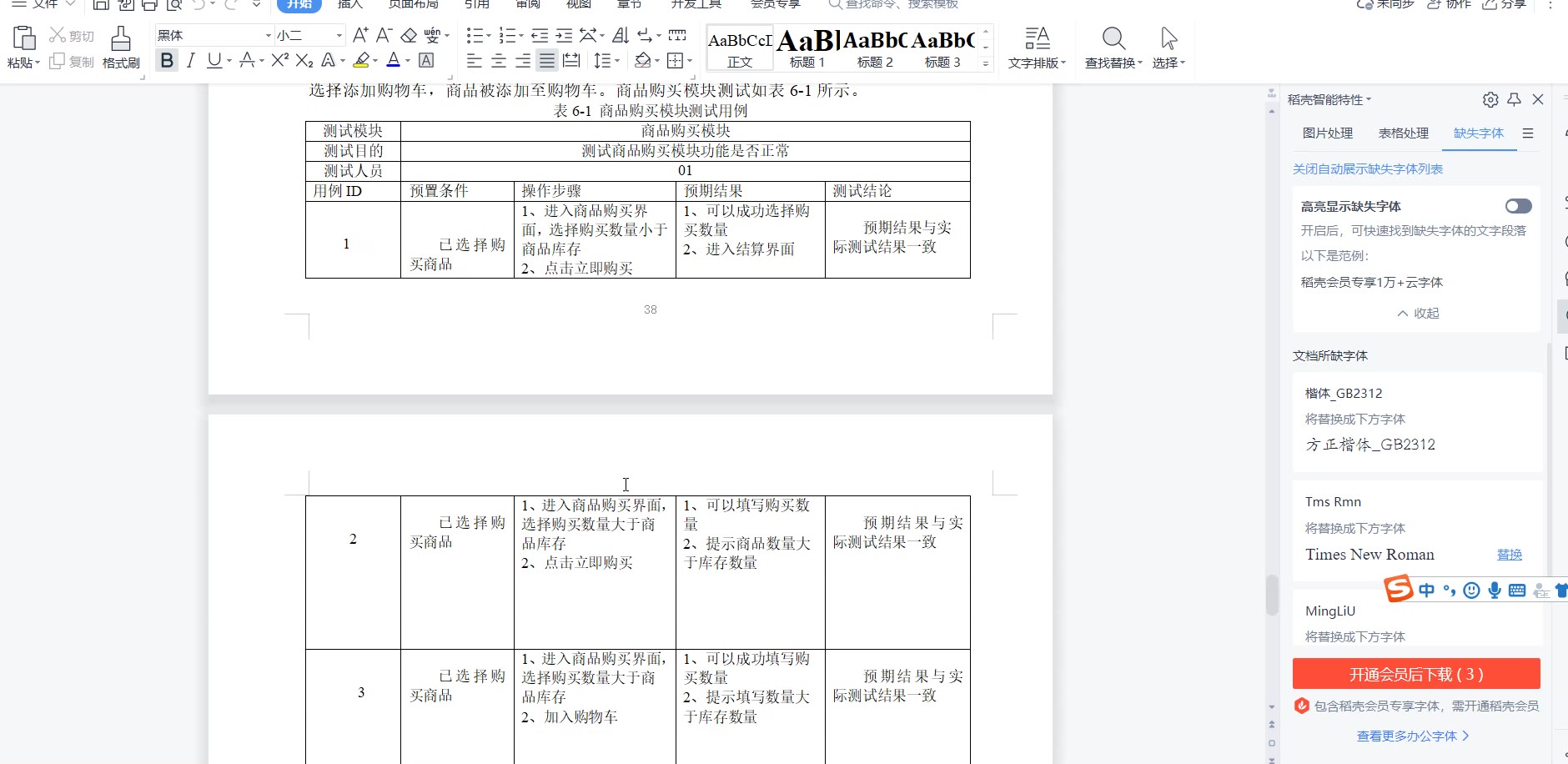Pin the 稻壳智能特性 panel
Screen dimensions: 1568x764
[x=1515, y=99]
